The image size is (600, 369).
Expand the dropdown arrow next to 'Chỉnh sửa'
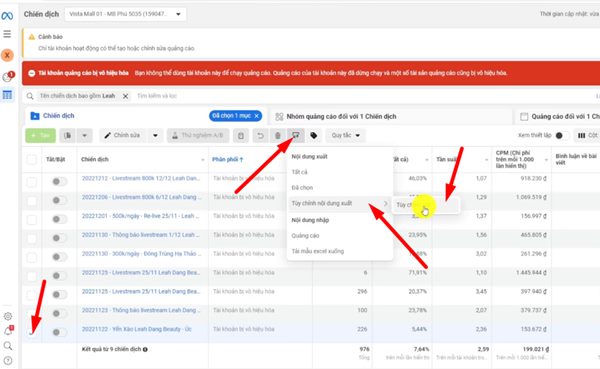tap(155, 136)
